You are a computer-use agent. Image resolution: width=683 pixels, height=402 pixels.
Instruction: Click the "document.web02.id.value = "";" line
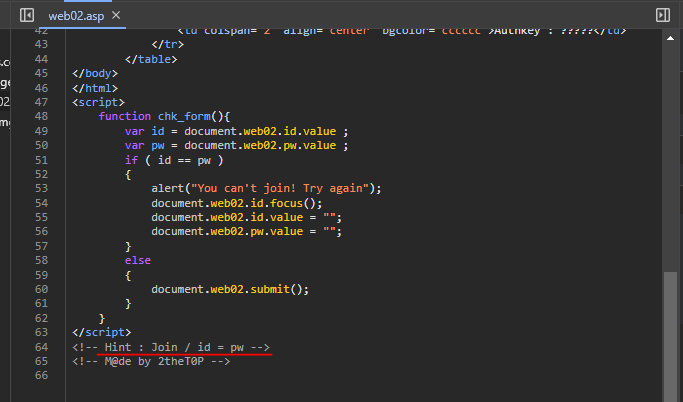247,217
